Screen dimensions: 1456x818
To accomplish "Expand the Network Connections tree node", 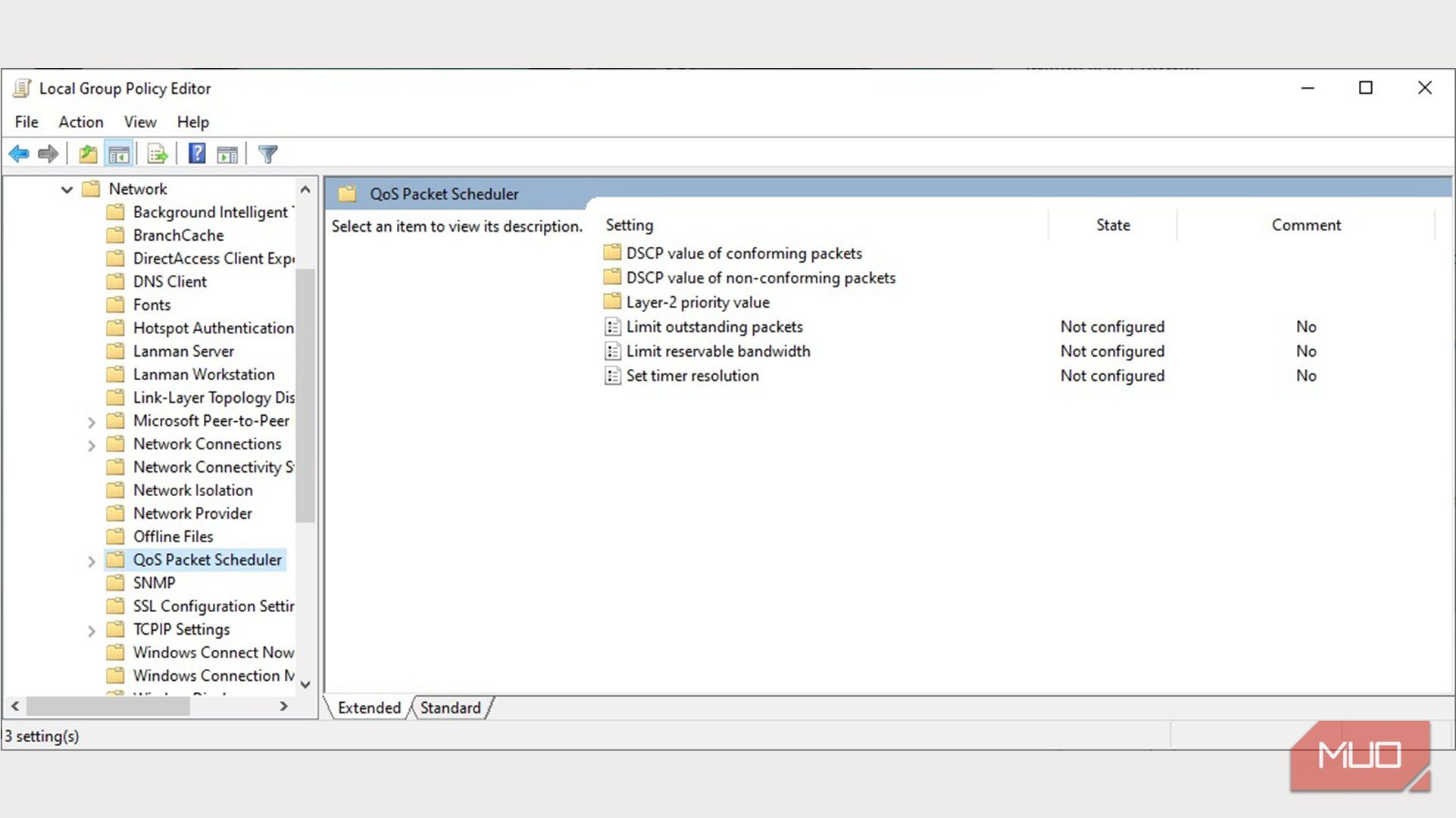I will click(x=91, y=445).
